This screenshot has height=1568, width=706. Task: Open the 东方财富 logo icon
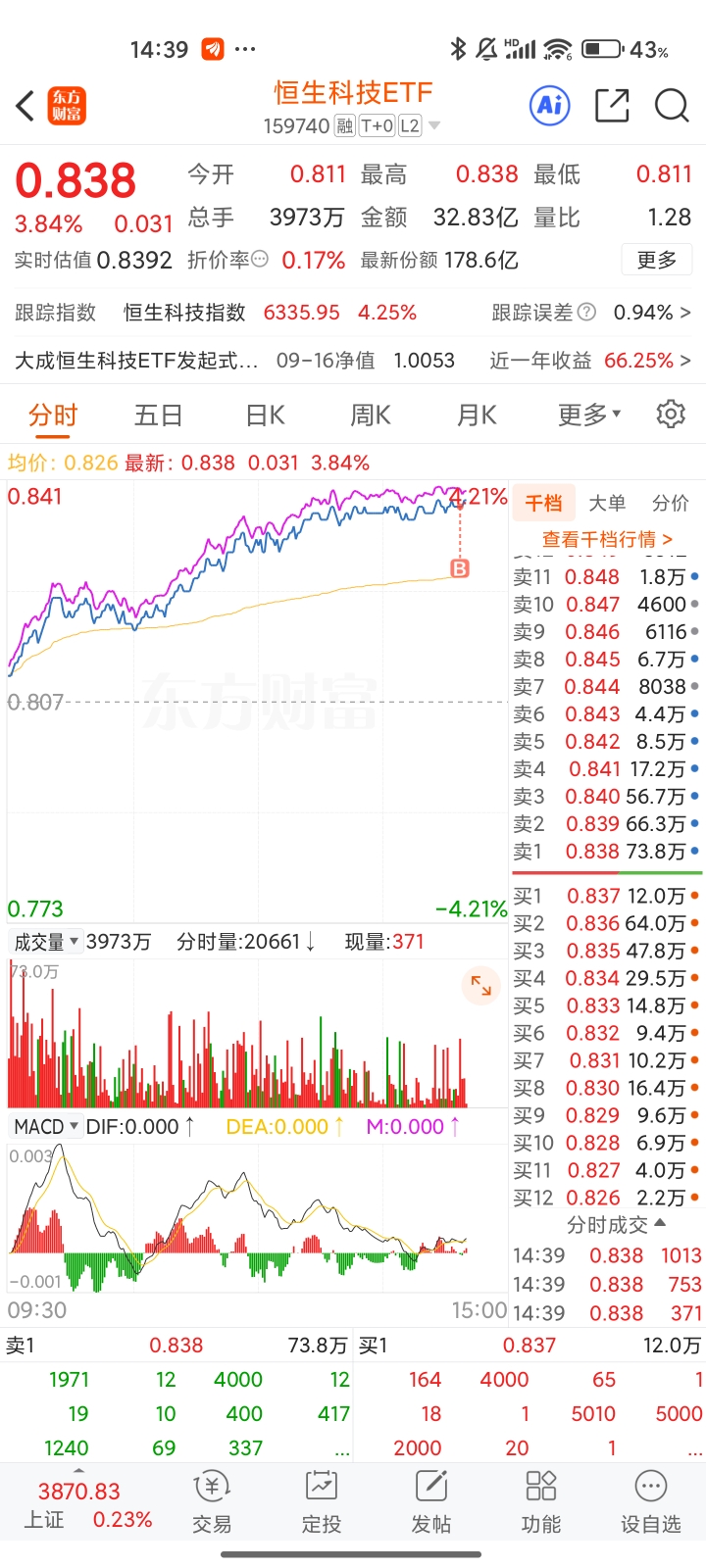(68, 106)
